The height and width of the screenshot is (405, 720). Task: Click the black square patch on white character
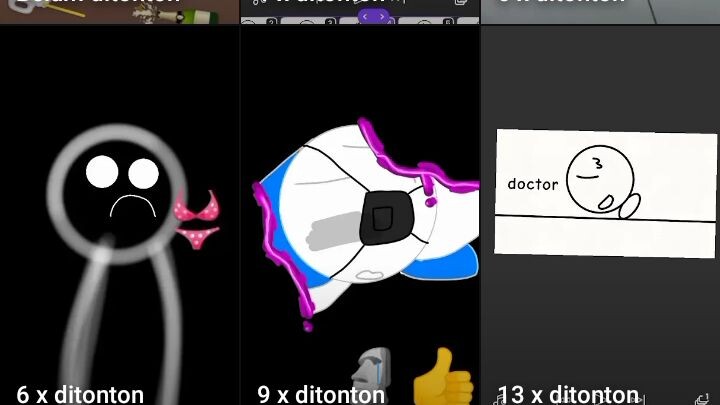click(x=380, y=213)
